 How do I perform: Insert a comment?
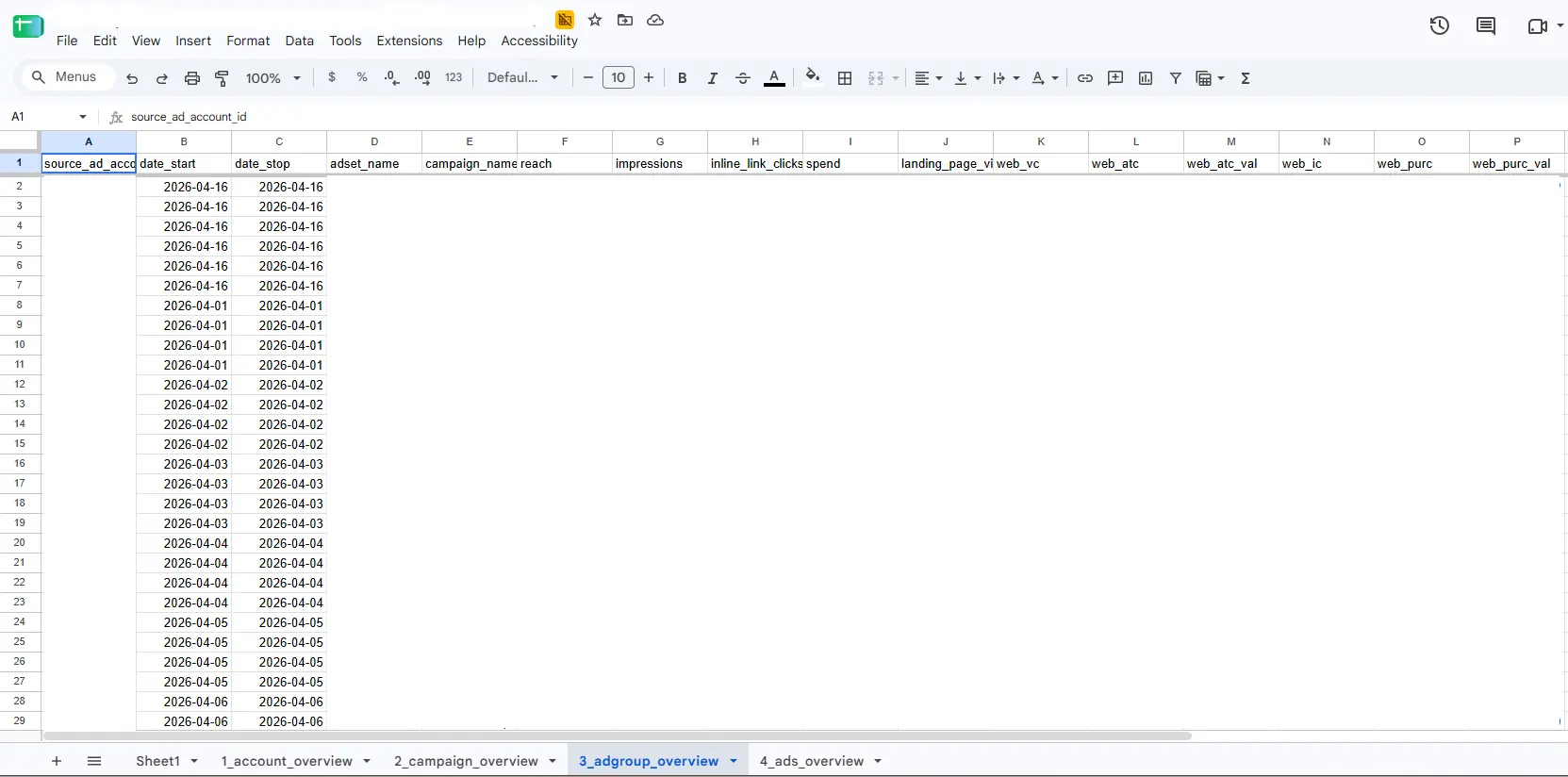point(1115,78)
